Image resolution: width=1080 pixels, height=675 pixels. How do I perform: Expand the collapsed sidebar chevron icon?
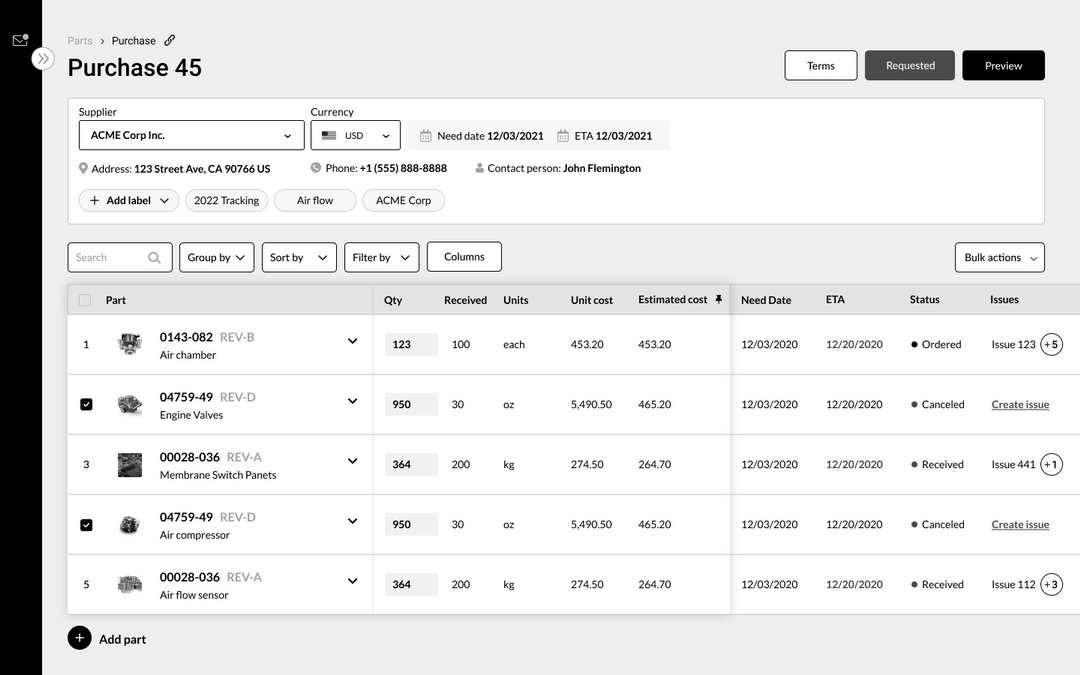coord(42,59)
